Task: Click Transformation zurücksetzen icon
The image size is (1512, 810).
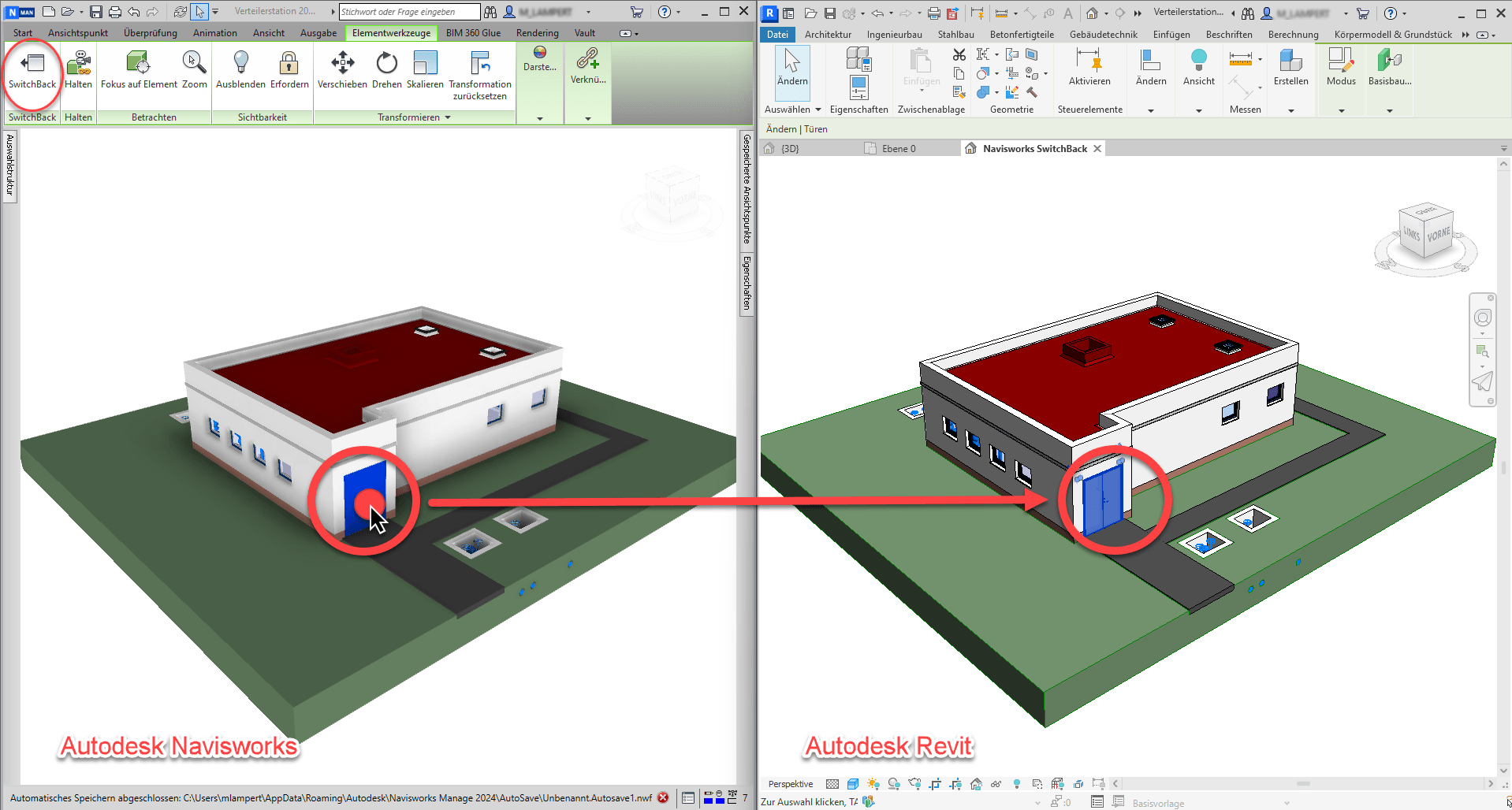Action: [479, 64]
